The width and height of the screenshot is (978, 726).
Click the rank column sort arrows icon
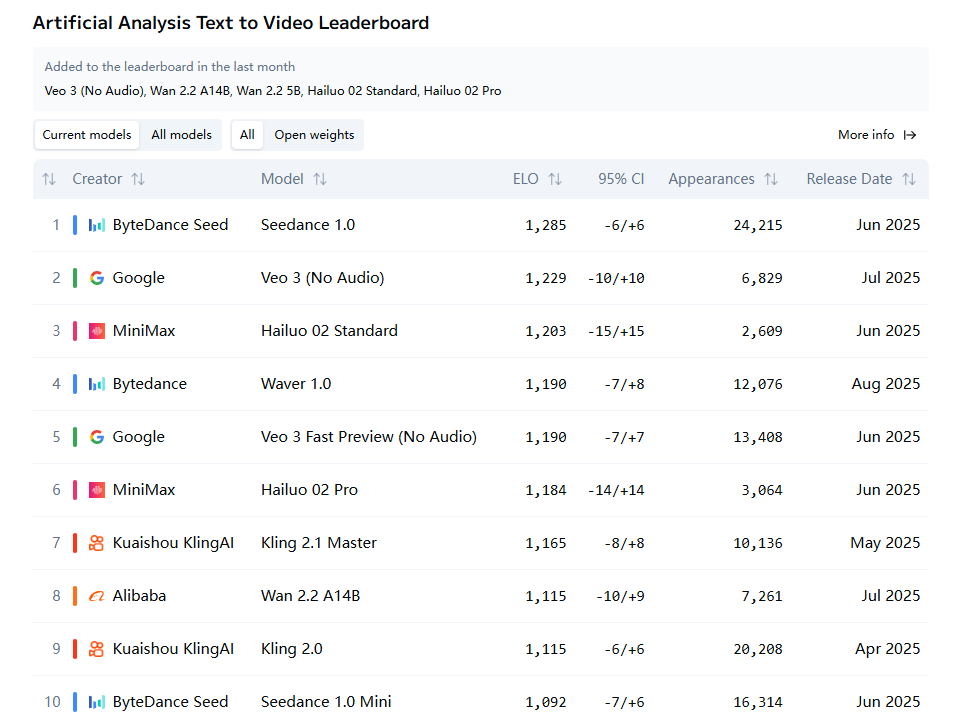pyautogui.click(x=49, y=179)
